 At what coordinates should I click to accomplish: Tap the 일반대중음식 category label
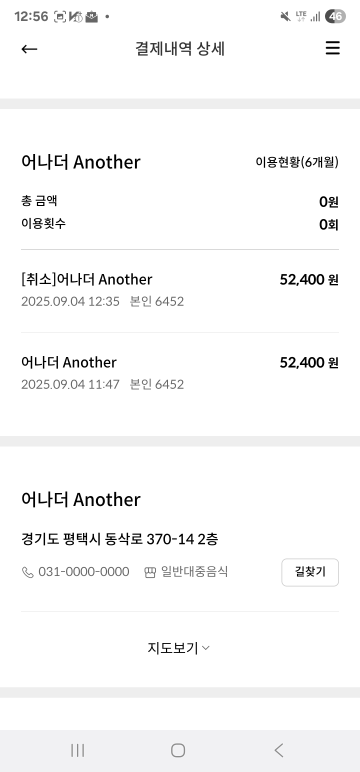click(195, 572)
